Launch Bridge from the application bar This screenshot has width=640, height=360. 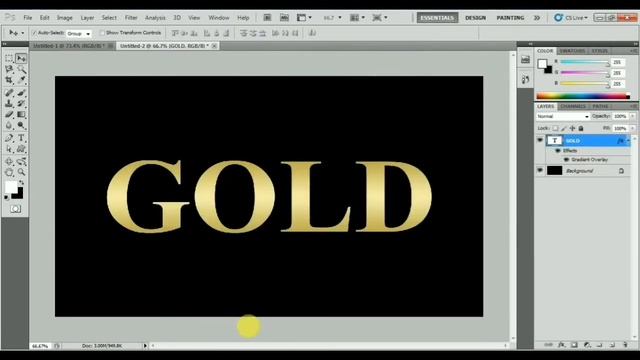267,18
